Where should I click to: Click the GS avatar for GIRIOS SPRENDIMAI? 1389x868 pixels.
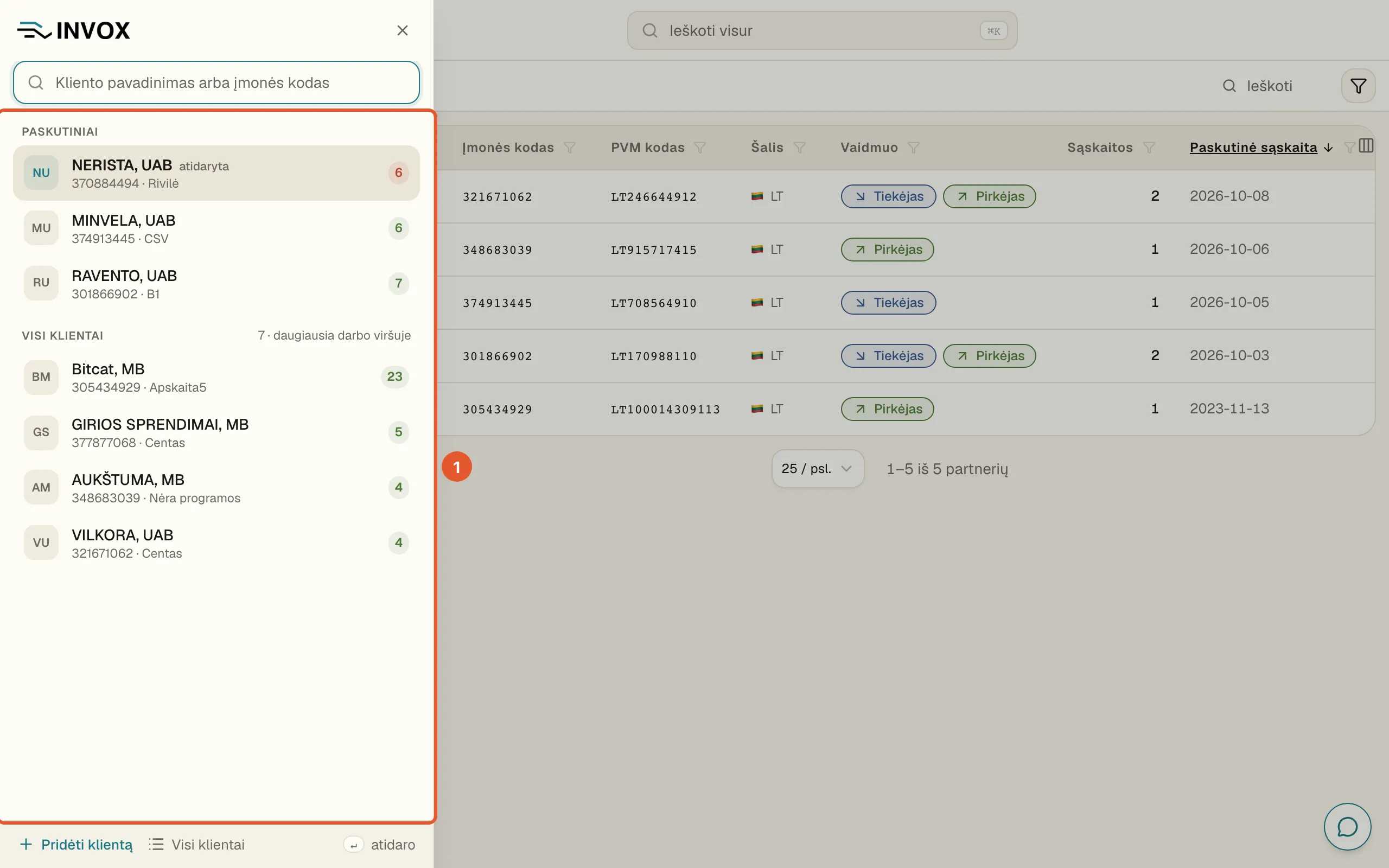click(41, 432)
